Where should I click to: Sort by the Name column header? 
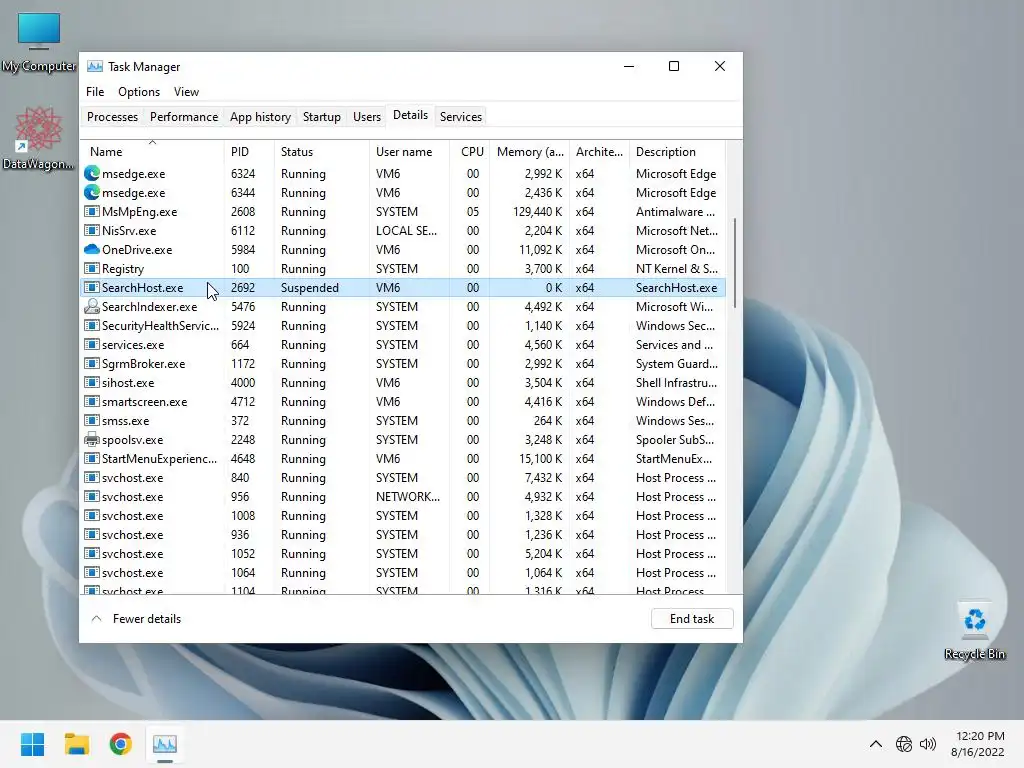152,152
